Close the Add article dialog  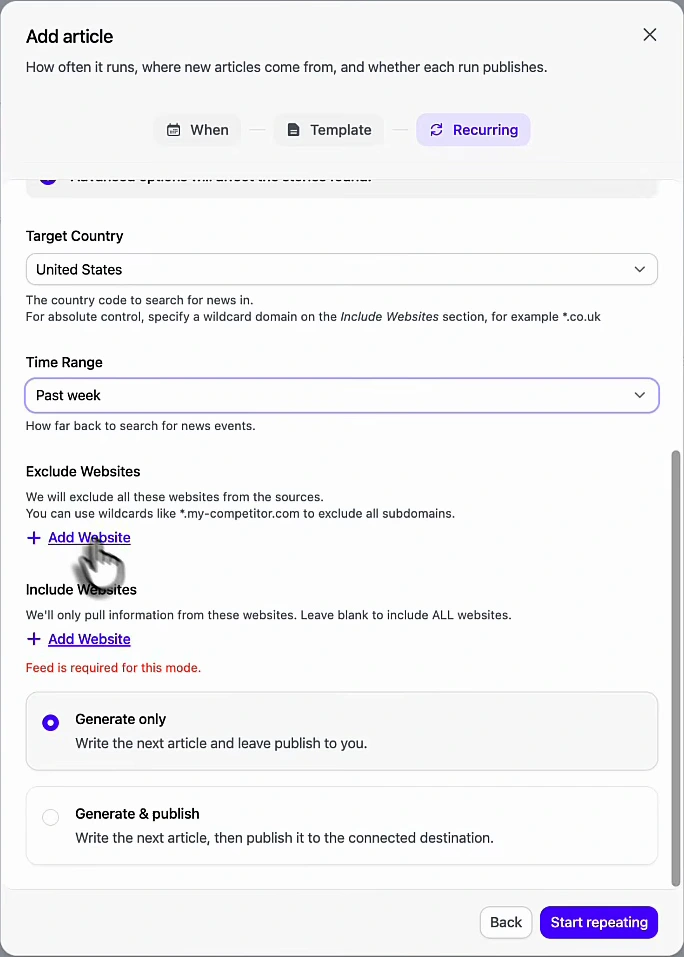point(650,35)
